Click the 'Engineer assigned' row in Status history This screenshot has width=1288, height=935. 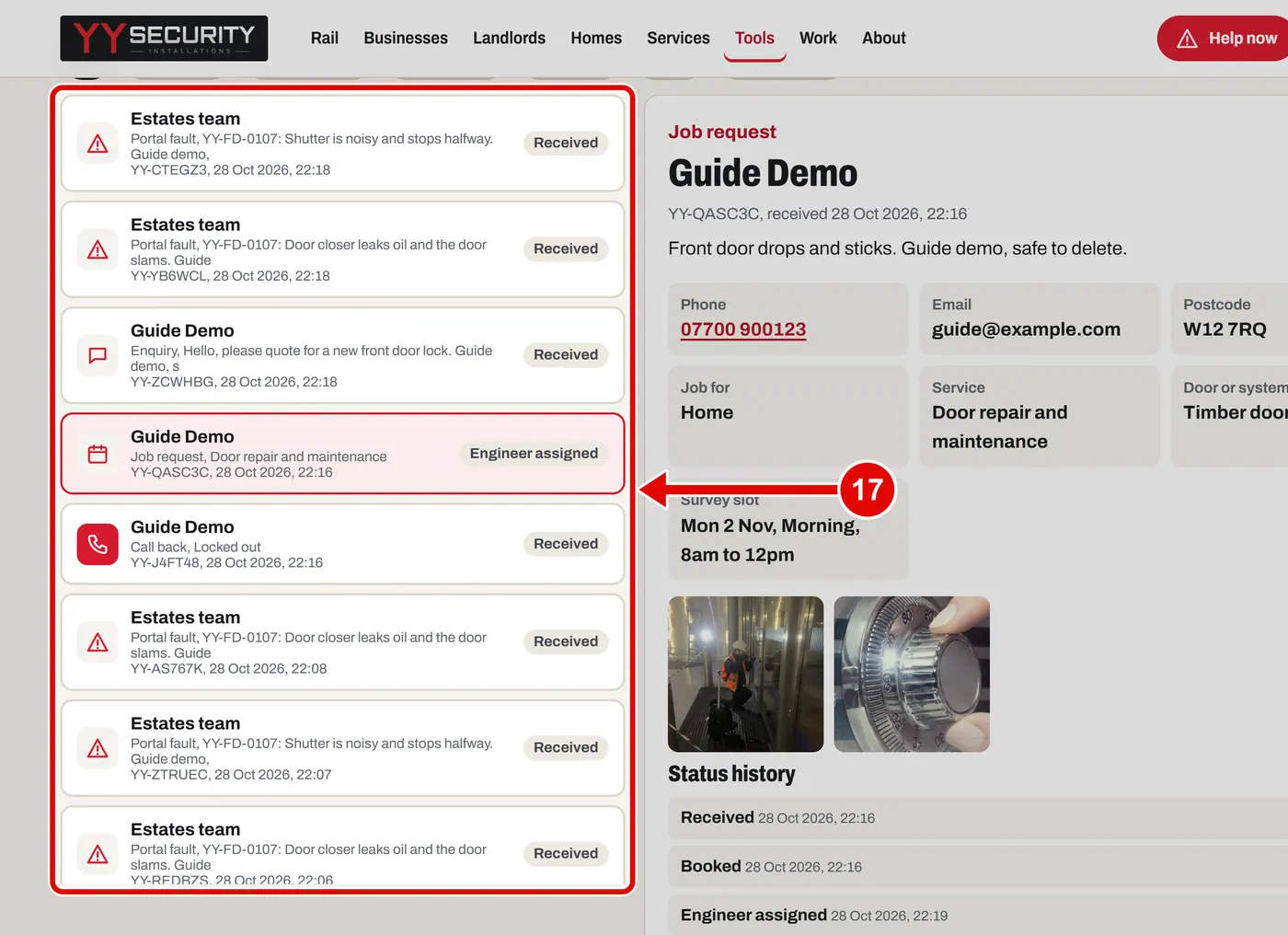978,916
